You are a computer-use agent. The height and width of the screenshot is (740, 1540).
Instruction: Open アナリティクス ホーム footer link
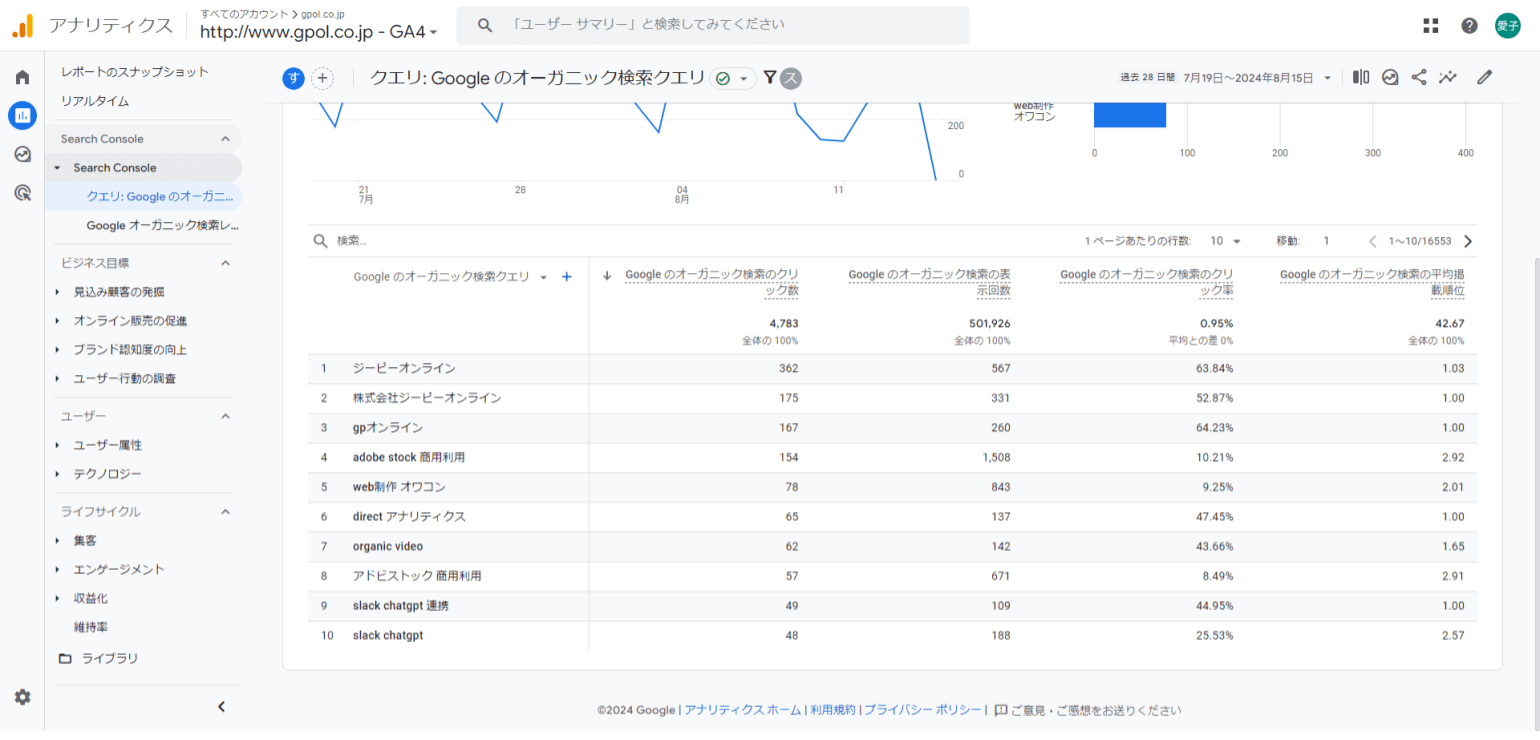743,710
